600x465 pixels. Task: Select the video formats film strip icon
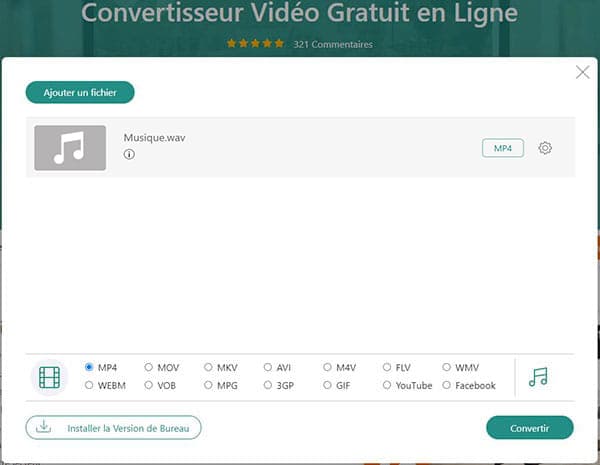tap(50, 377)
